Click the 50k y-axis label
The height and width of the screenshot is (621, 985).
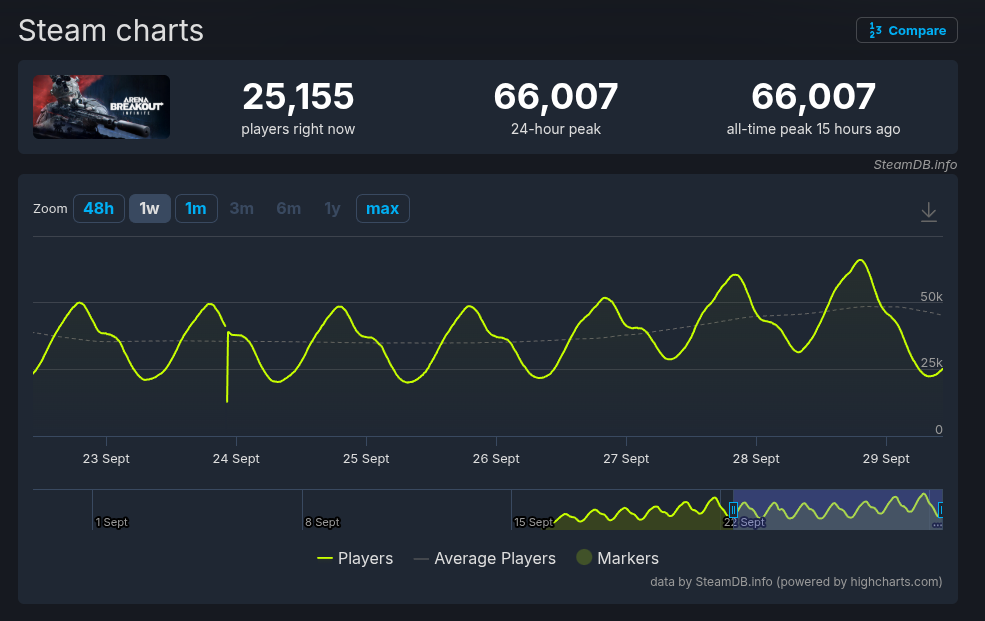pyautogui.click(x=931, y=296)
